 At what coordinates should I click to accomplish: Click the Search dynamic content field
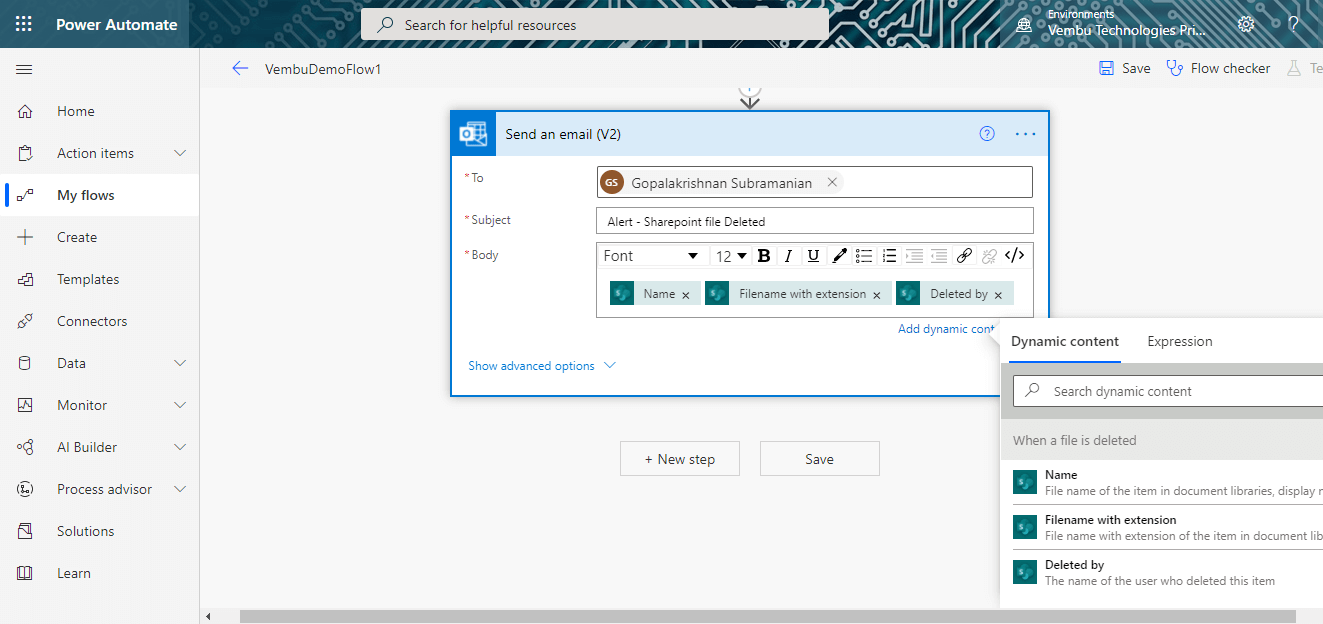pyautogui.click(x=1168, y=391)
